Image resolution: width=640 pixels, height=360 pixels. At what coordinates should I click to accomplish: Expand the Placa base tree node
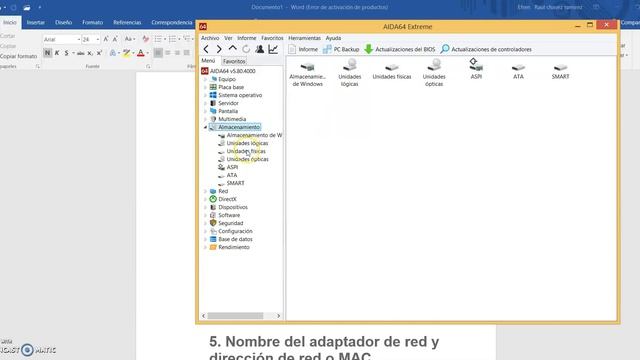[205, 87]
